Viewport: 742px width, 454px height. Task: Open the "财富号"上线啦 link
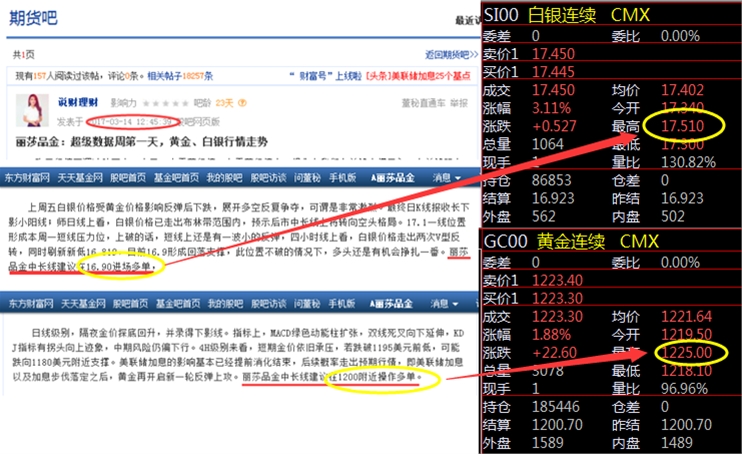click(325, 76)
